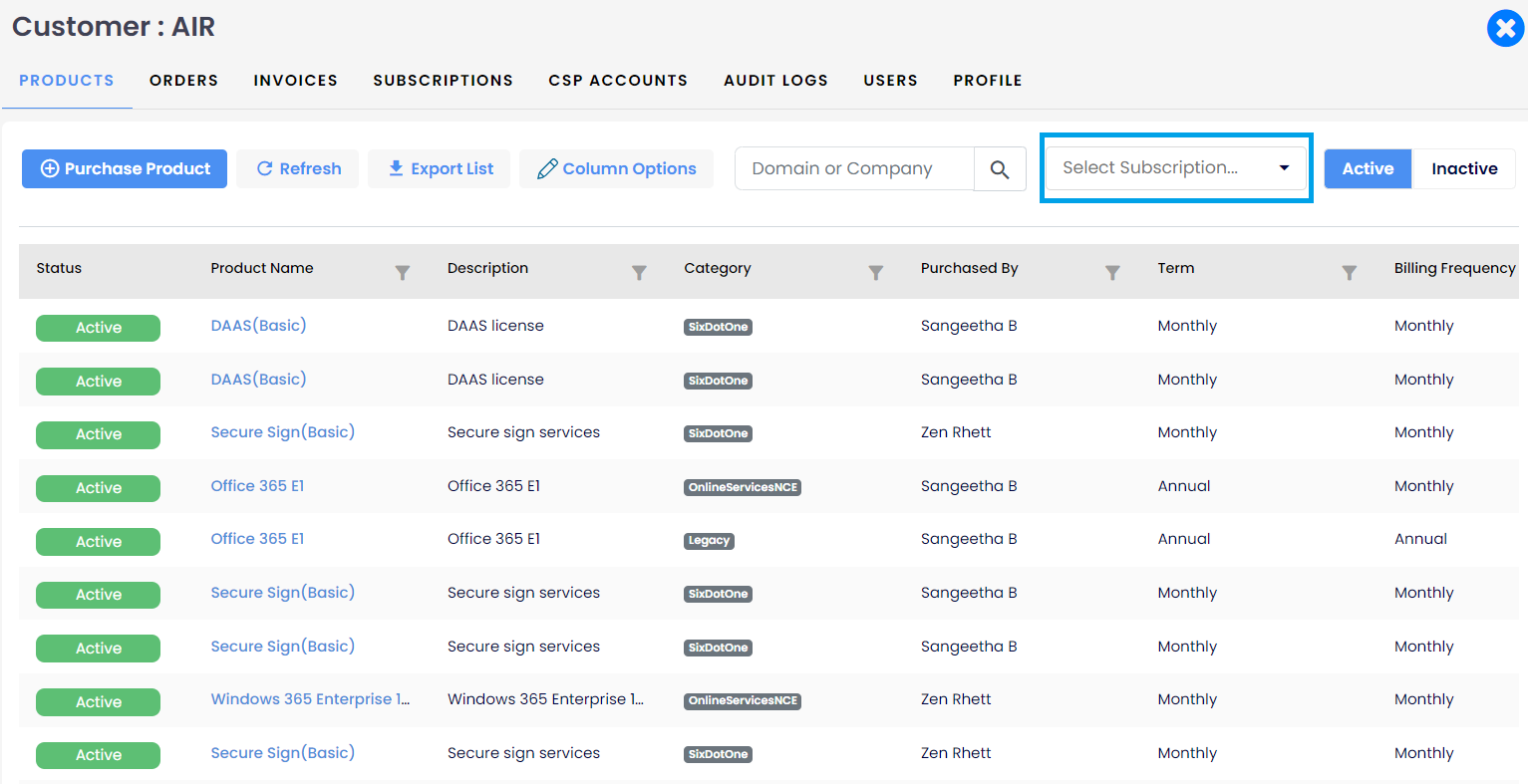
Task: Open Column Options
Action: [616, 168]
